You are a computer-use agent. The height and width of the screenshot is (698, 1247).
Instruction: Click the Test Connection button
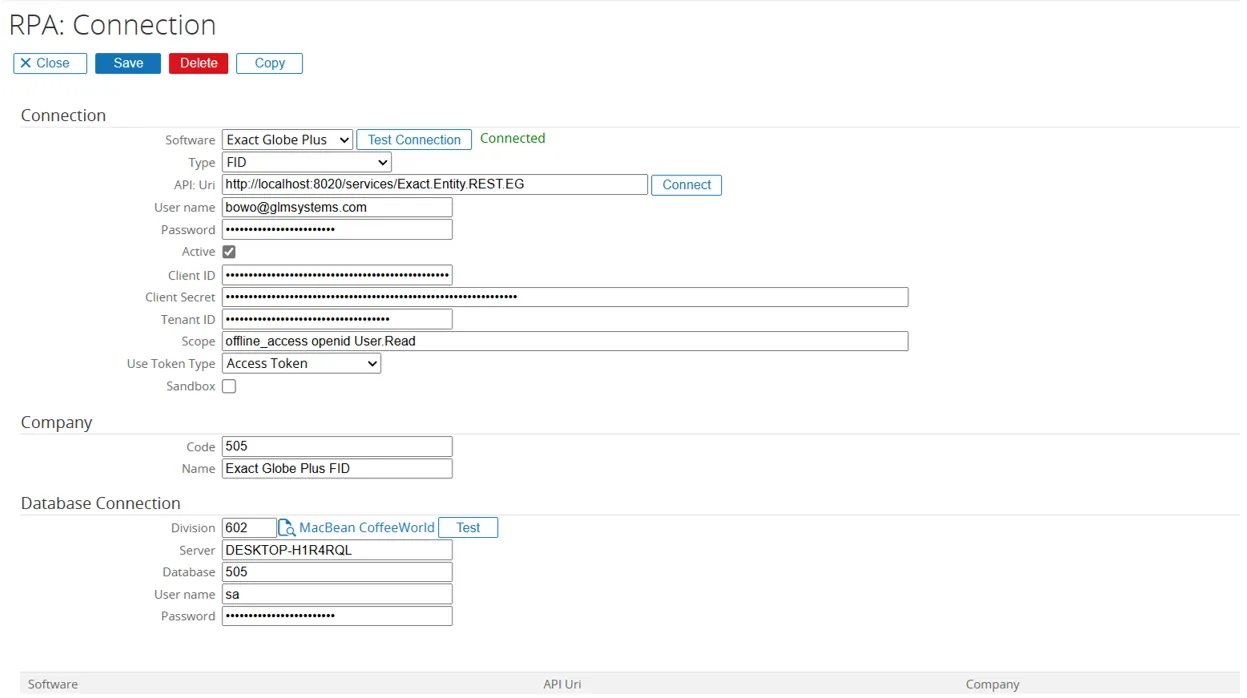[414, 140]
